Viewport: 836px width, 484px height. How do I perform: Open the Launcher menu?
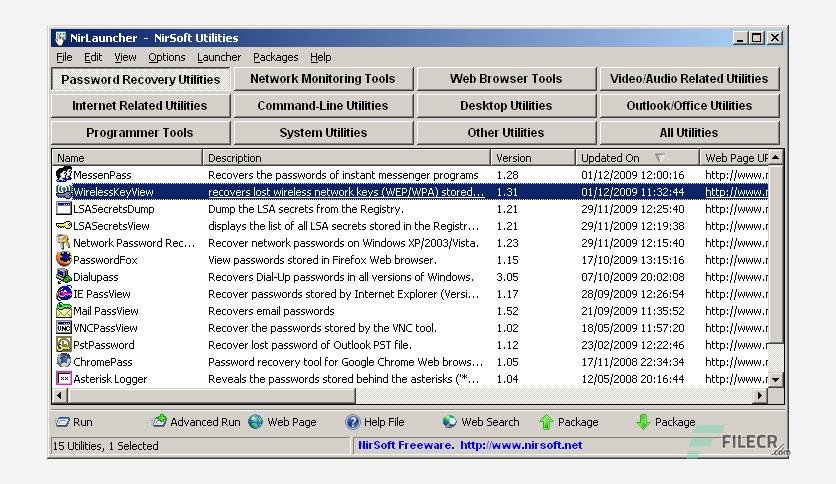219,57
